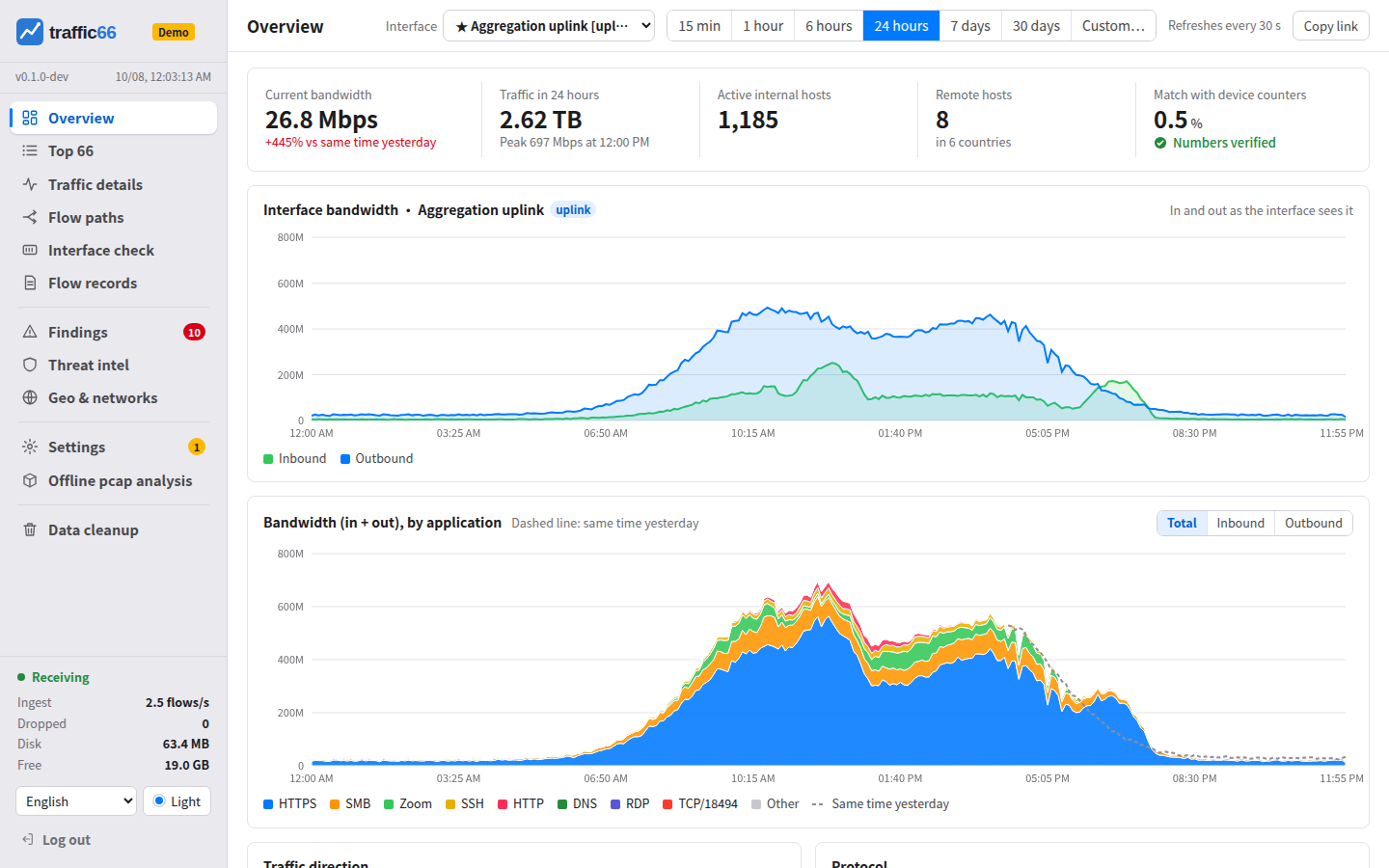Click the Offline pcap analysis cube icon
The height and width of the screenshot is (868, 1389).
(30, 480)
